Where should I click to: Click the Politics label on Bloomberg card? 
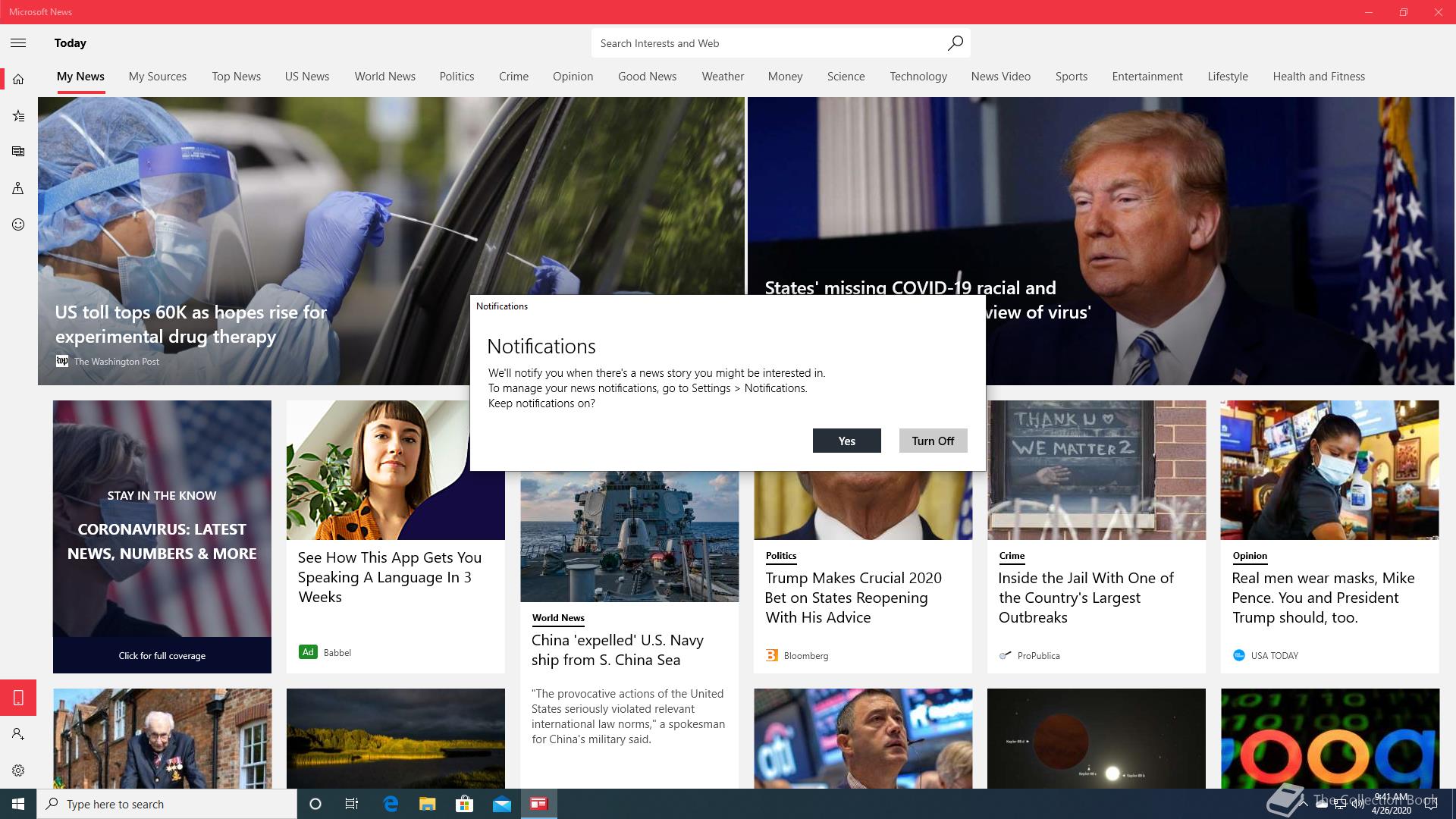point(781,556)
